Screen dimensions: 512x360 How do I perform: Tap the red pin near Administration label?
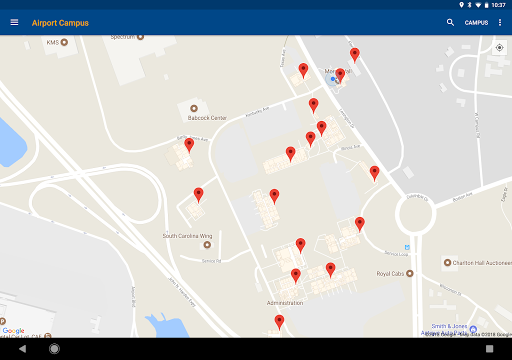pyautogui.click(x=279, y=322)
